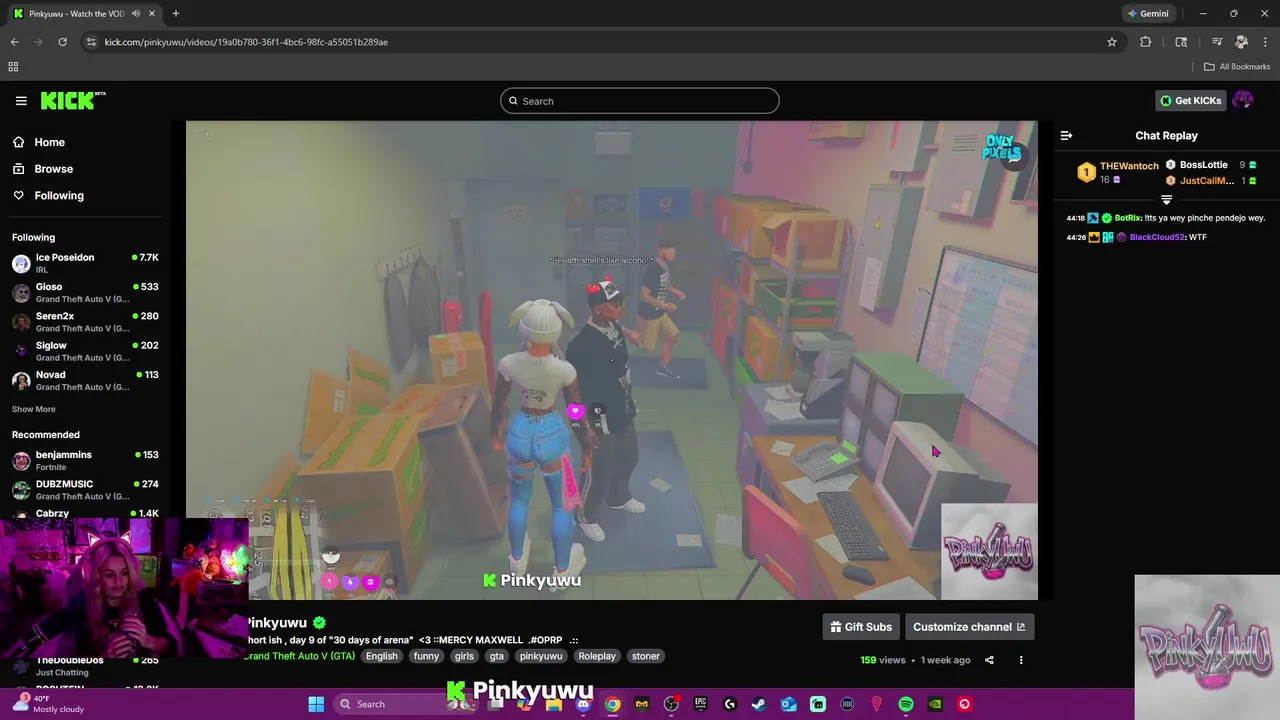Viewport: 1280px width, 720px height.
Task: Open File Explorer from the taskbar
Action: [x=553, y=704]
